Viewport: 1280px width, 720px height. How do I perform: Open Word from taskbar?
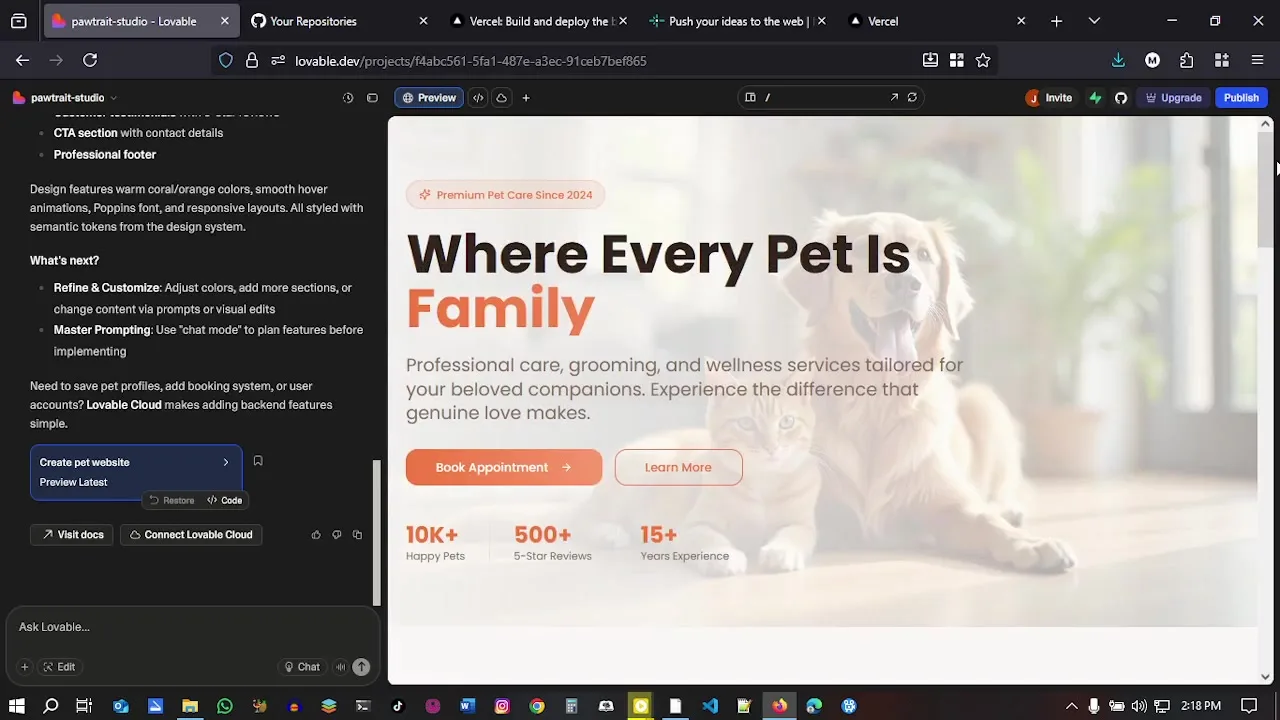467,706
